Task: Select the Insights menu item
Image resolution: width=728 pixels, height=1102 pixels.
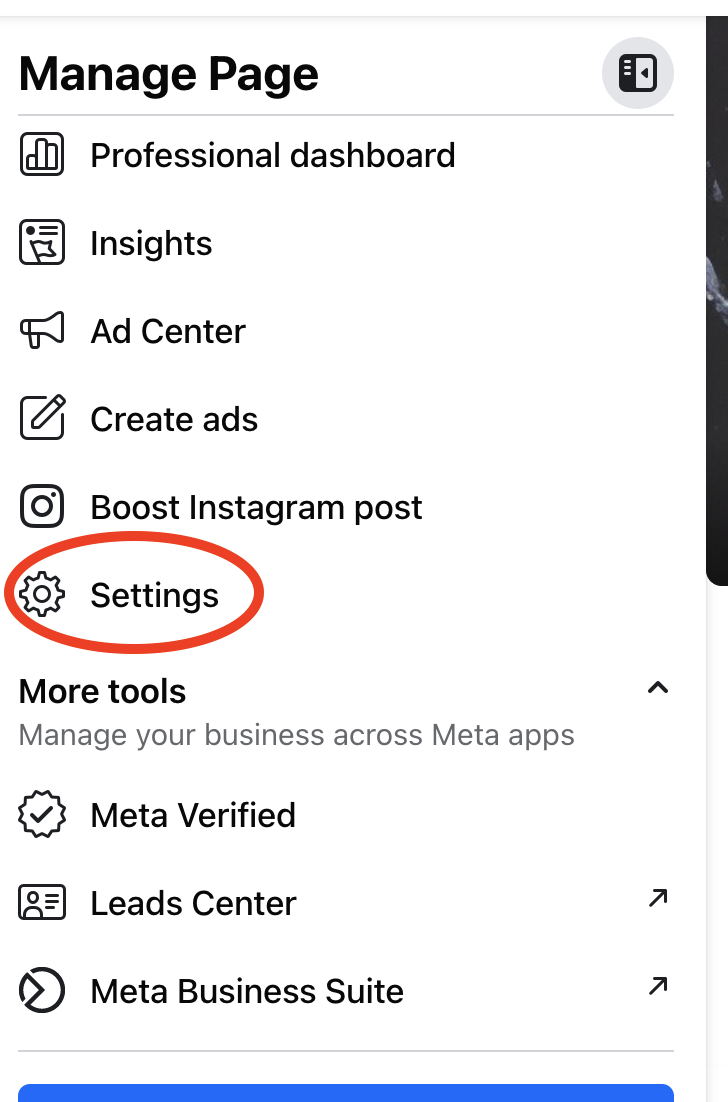Action: pyautogui.click(x=151, y=244)
